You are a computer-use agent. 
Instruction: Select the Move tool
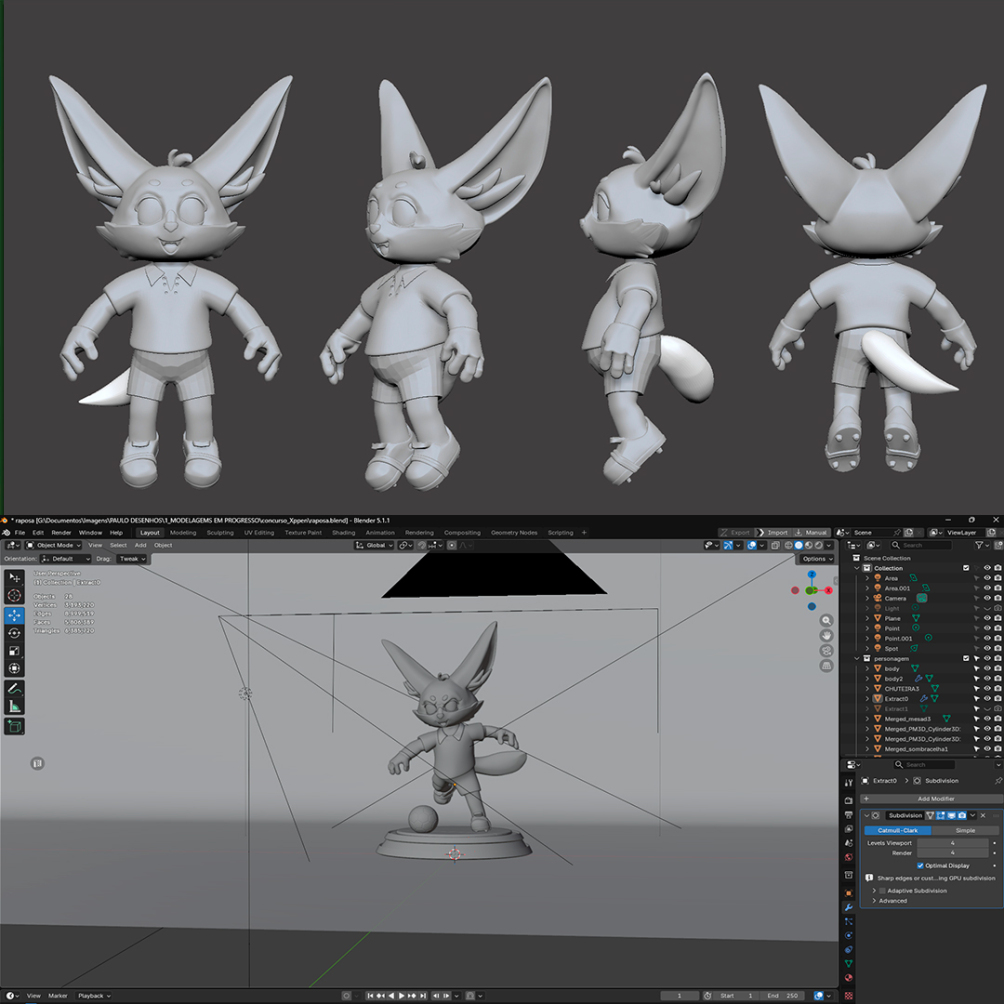(14, 615)
